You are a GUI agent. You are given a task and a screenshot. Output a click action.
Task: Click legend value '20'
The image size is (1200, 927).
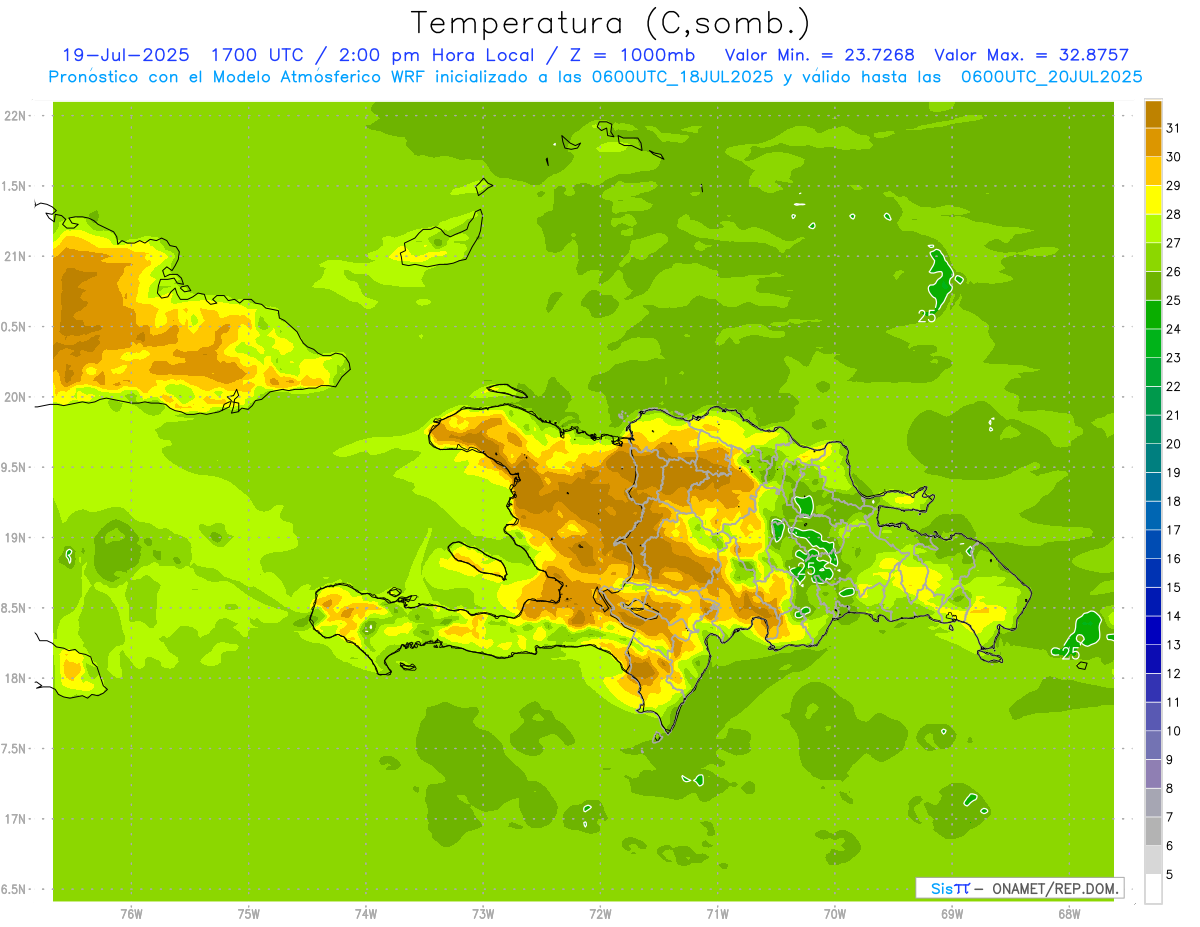[x=1174, y=444]
